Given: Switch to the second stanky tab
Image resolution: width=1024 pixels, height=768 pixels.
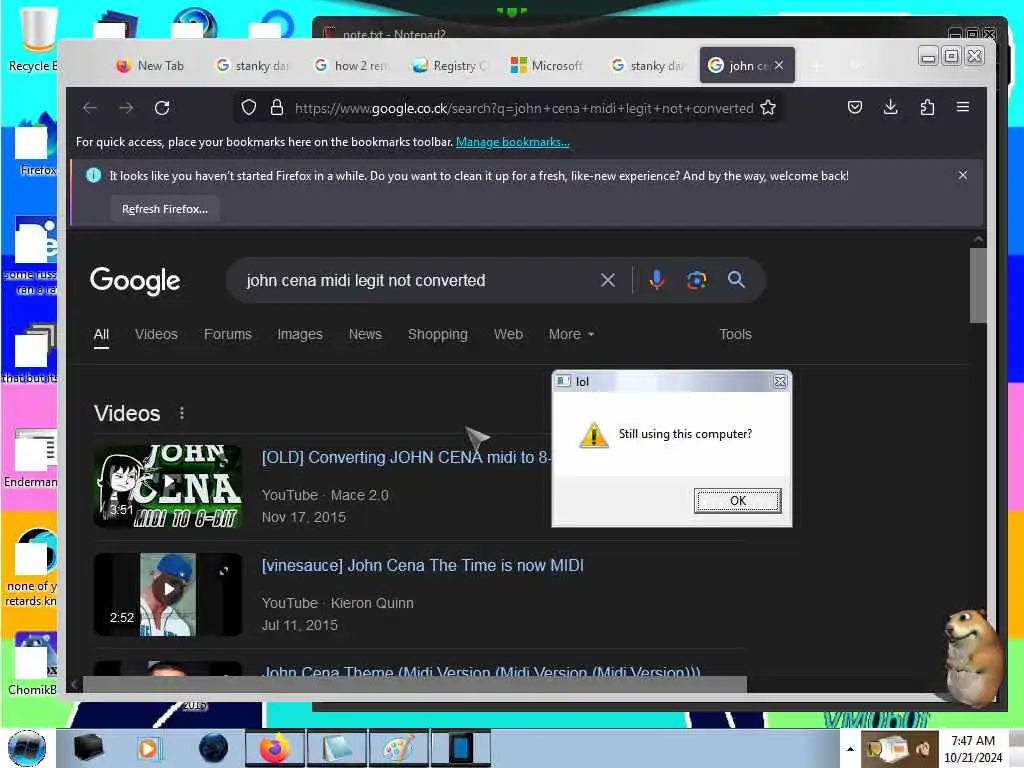Looking at the screenshot, I should [647, 65].
